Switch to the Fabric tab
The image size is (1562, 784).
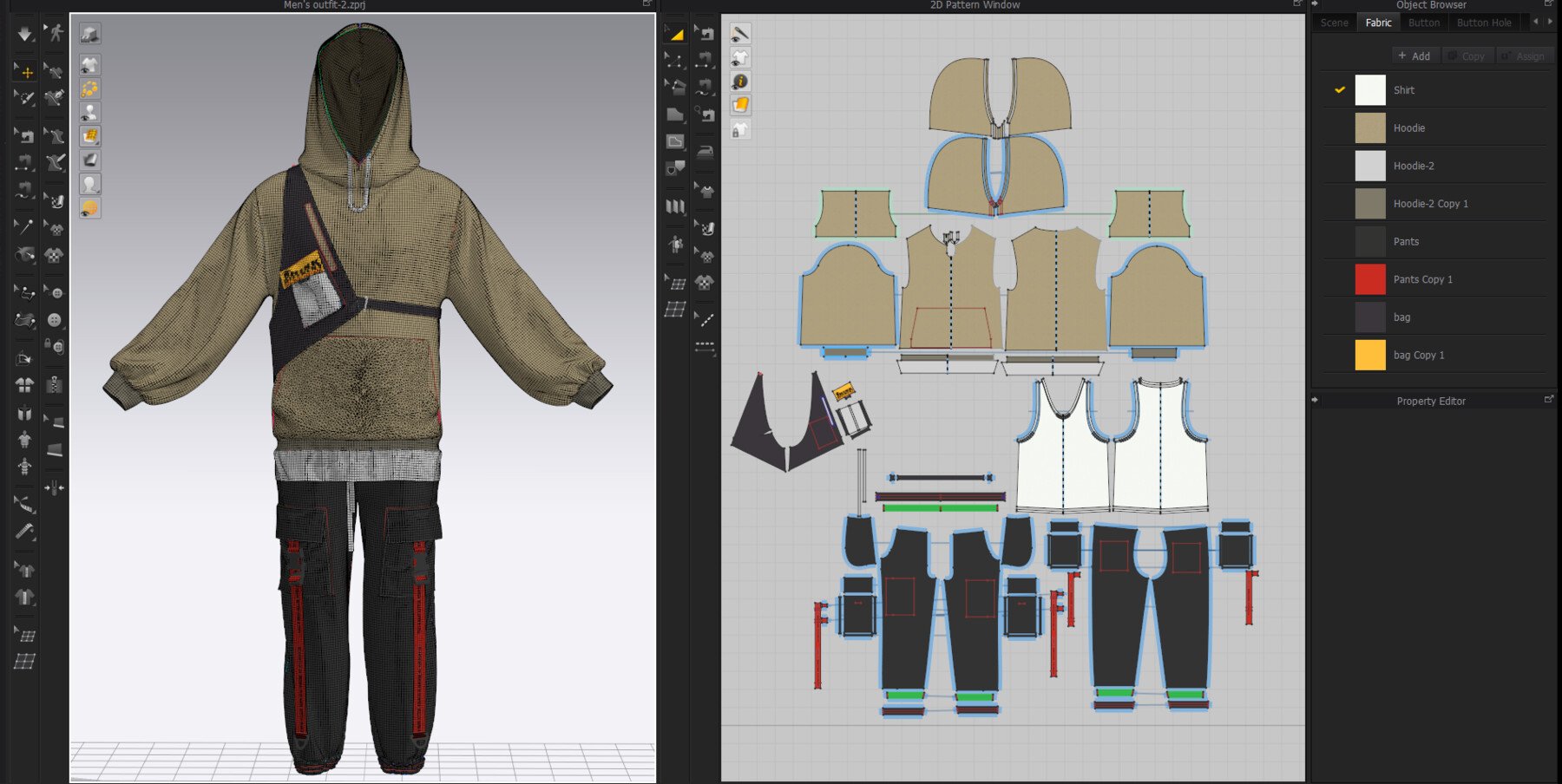tap(1378, 23)
